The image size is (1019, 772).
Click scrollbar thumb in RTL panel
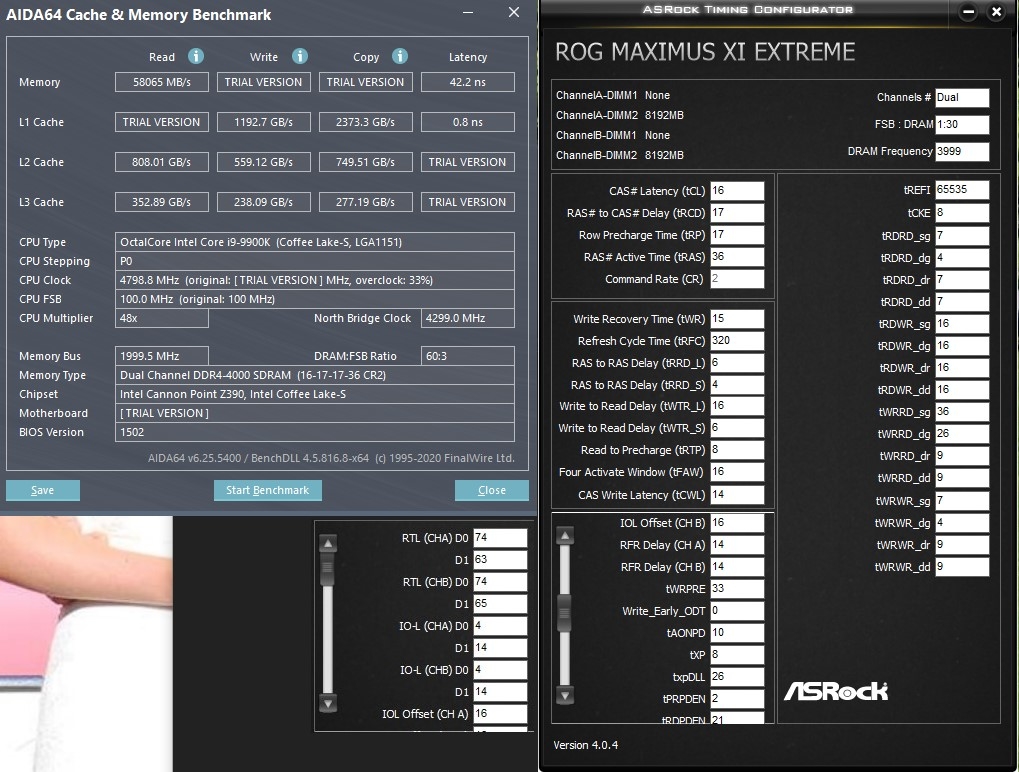coord(328,569)
